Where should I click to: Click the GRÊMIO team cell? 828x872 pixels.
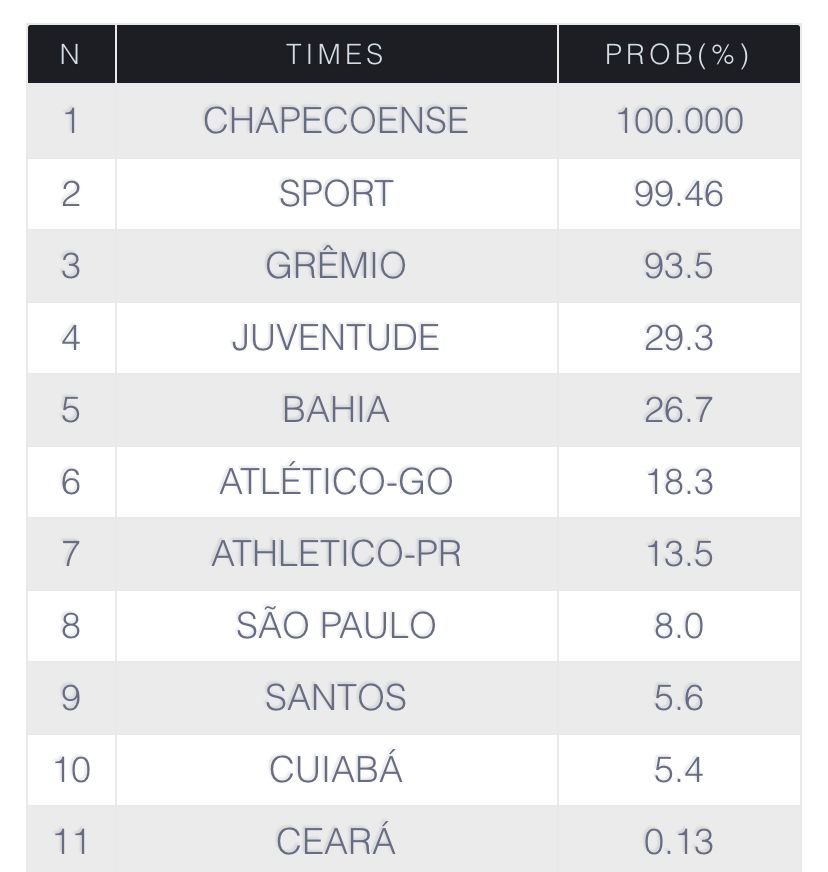click(336, 265)
